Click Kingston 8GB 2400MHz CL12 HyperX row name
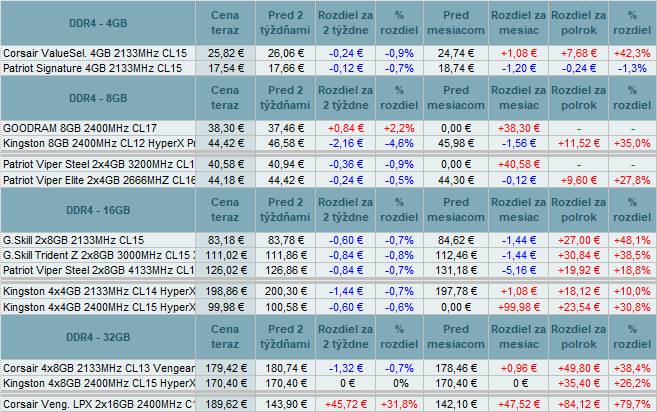Viewport: 657px width, 412px height. click(x=99, y=143)
